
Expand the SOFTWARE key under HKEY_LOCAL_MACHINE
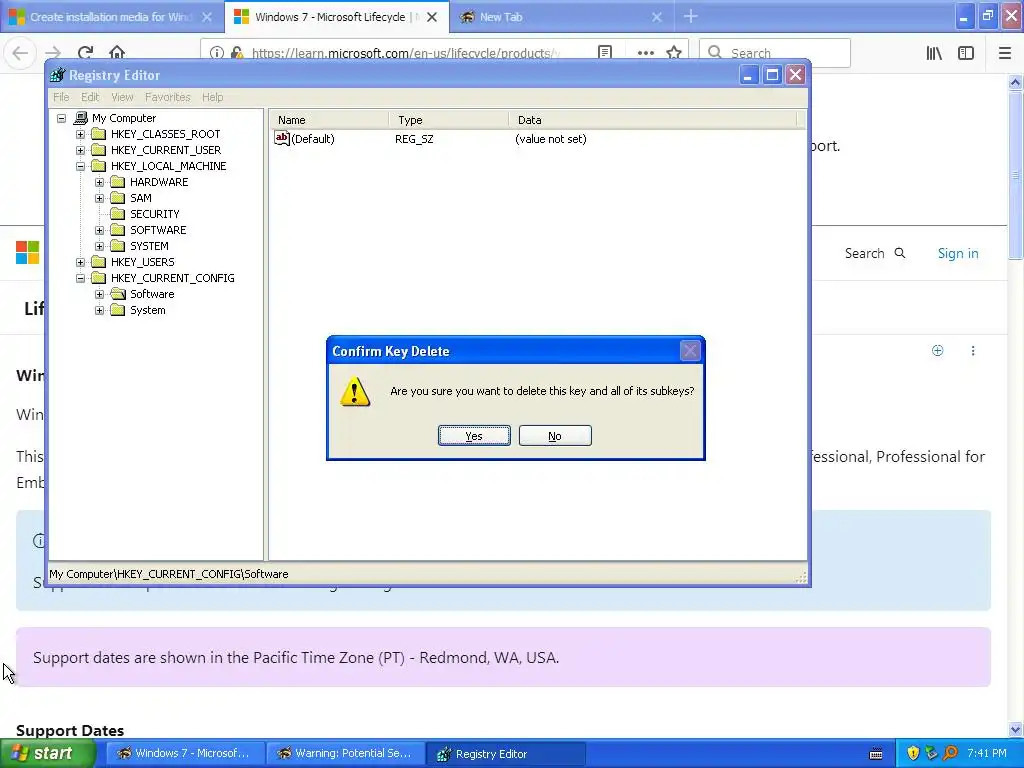(x=99, y=230)
